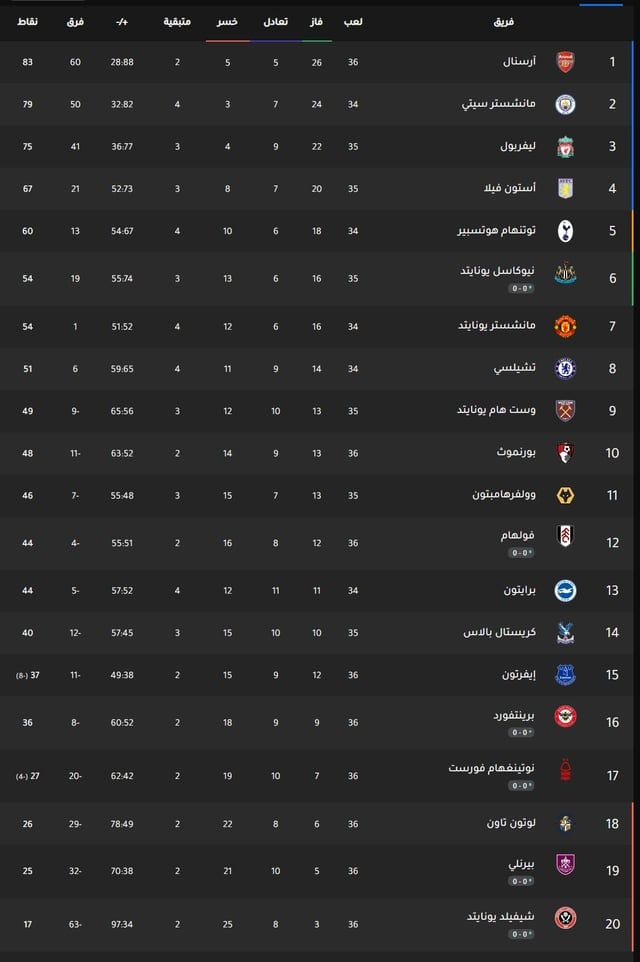
Task: Click the Manchester United badge
Action: [x=566, y=325]
